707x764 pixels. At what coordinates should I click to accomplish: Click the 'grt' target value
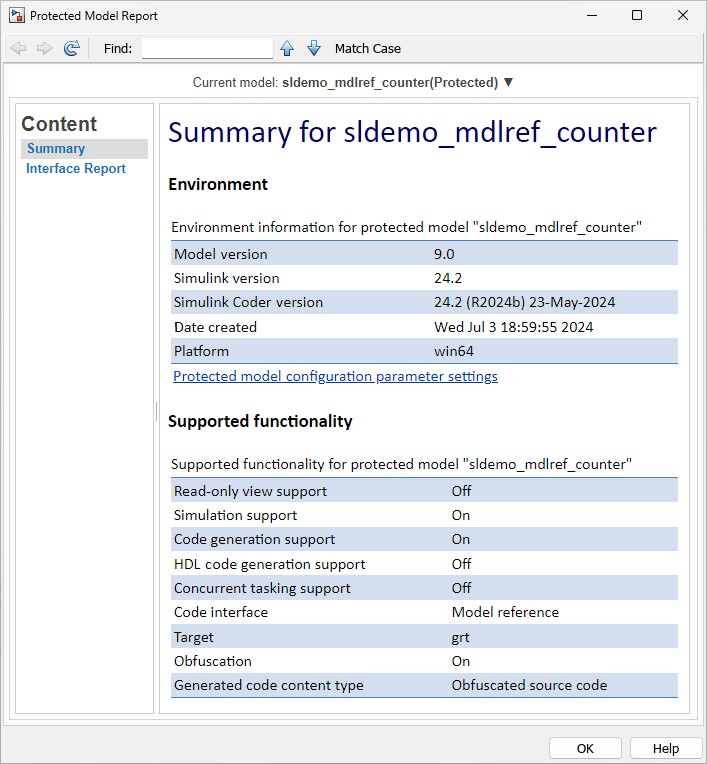(x=460, y=638)
